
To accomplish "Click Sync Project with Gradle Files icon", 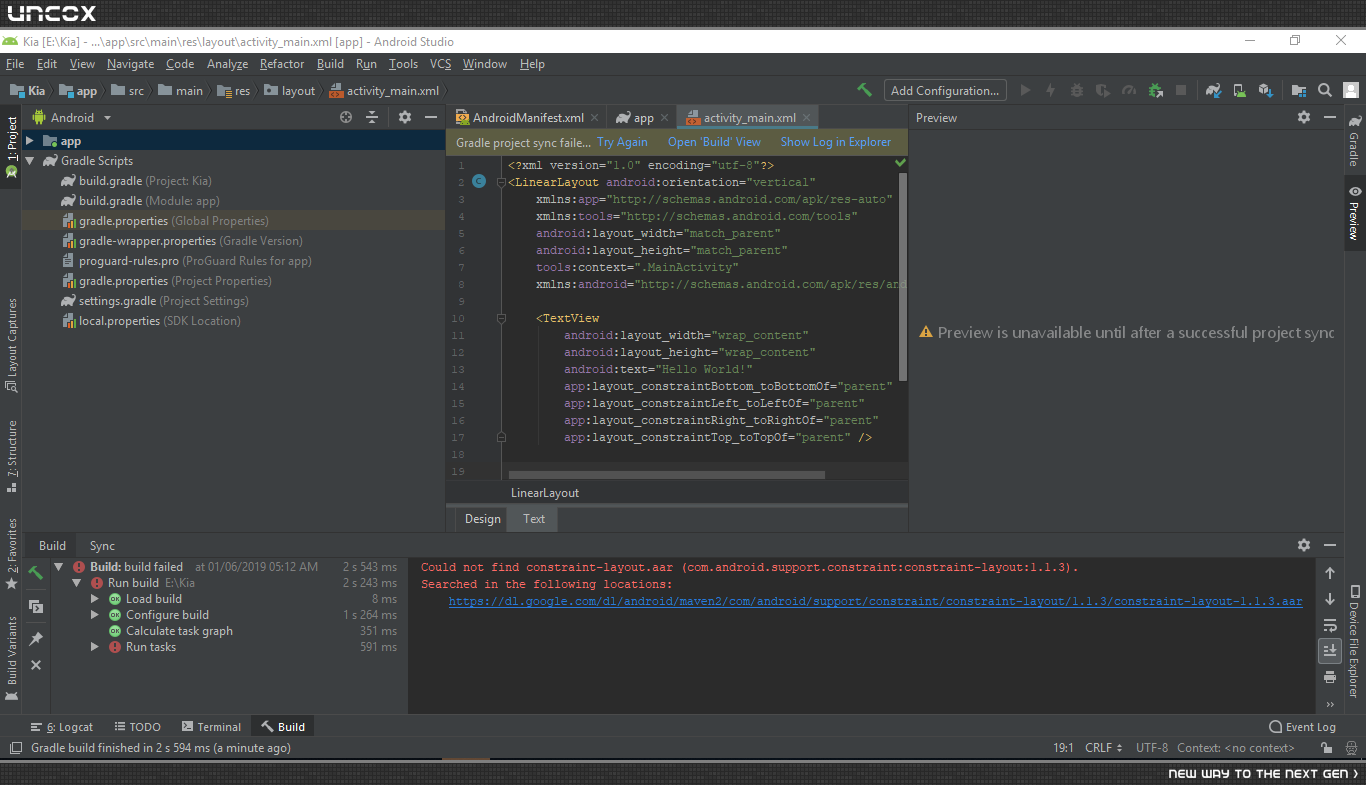I will 1213,90.
